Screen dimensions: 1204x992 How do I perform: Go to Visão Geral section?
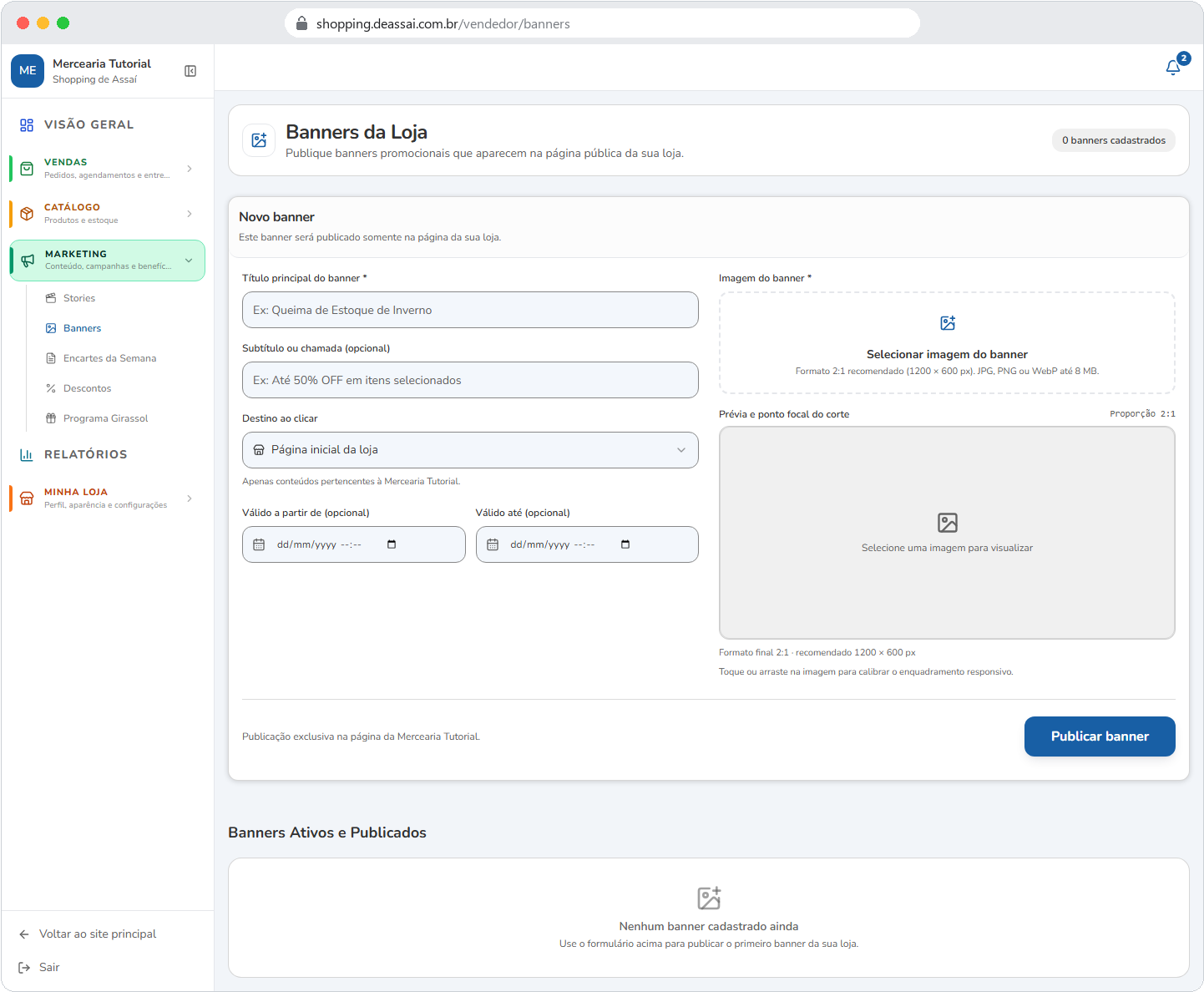pyautogui.click(x=89, y=124)
